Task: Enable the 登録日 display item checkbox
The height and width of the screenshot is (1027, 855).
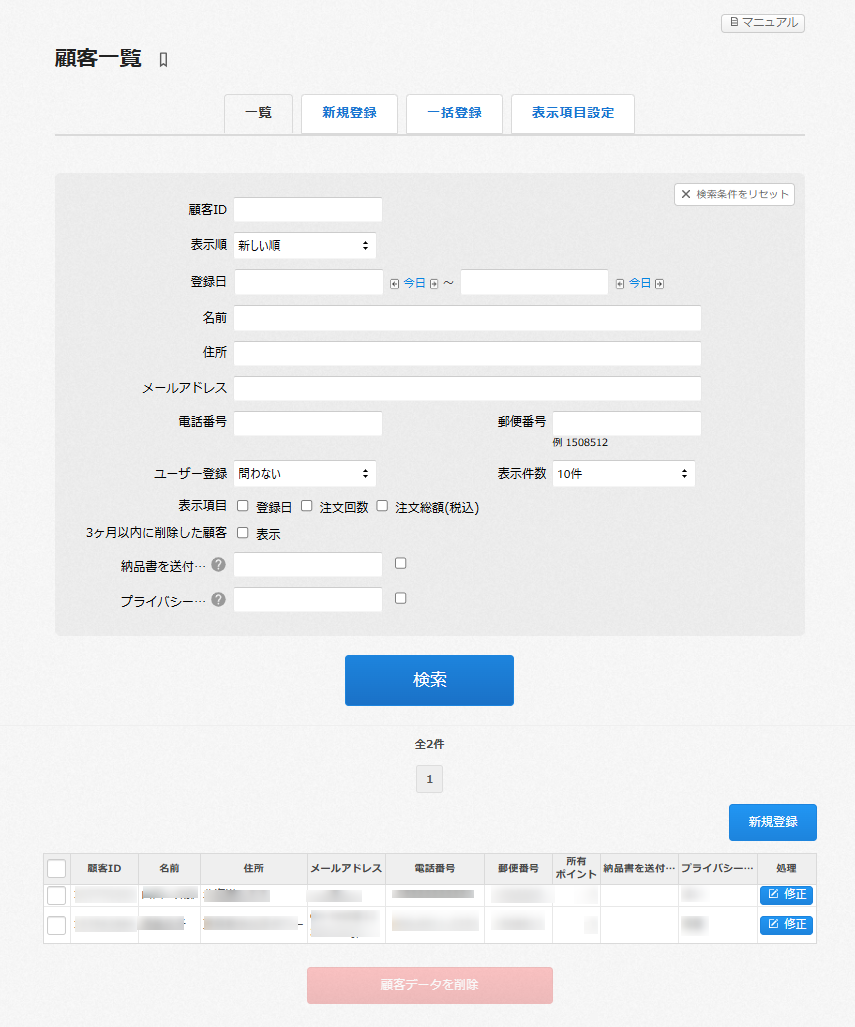Action: 243,506
